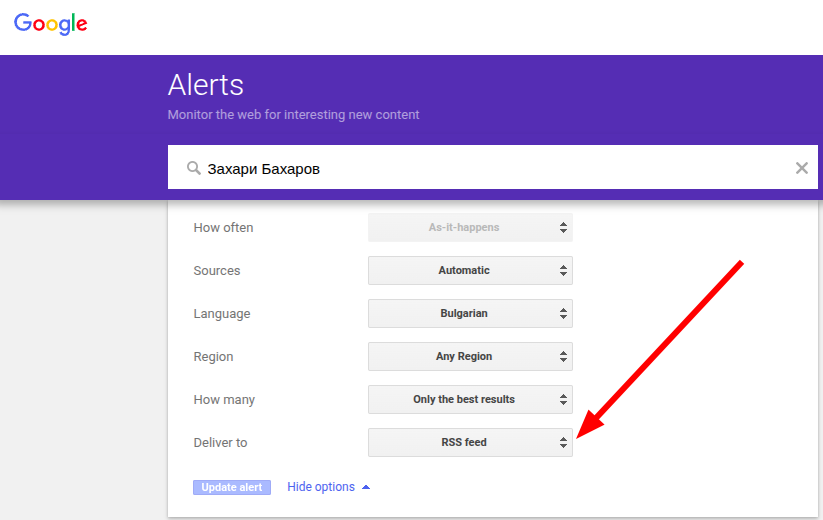Open the How many dropdown
This screenshot has width=823, height=520.
[470, 399]
